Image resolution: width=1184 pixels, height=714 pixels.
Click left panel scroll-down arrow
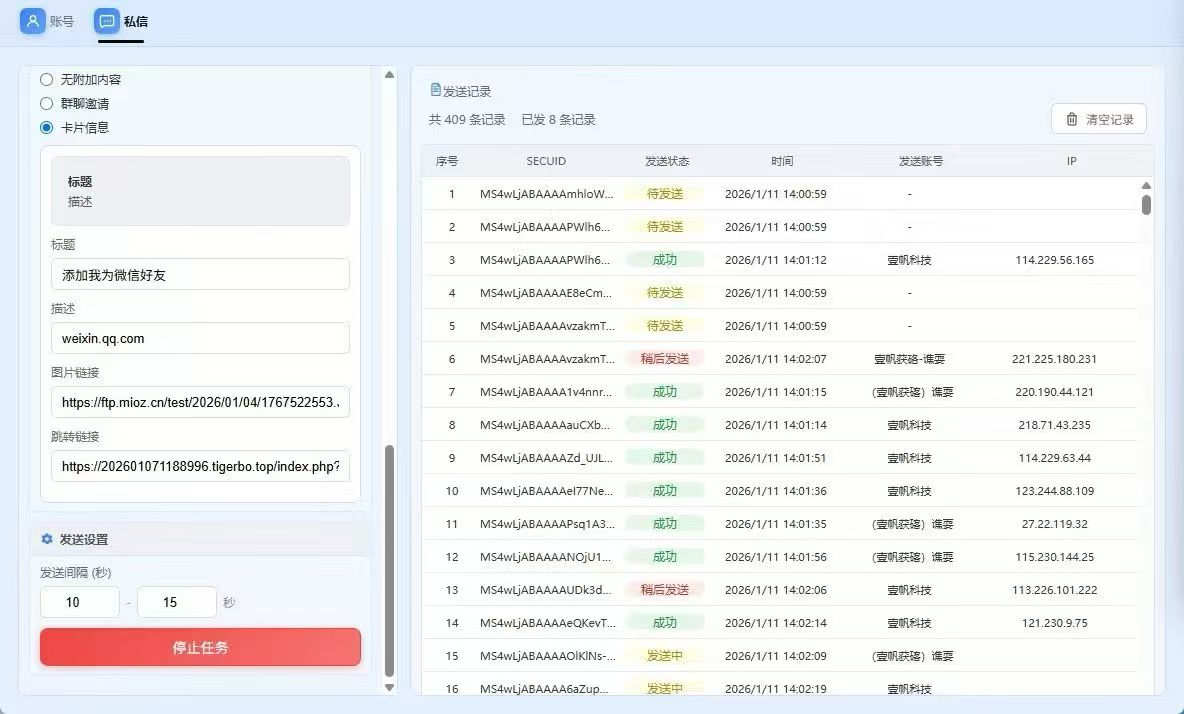(x=389, y=687)
